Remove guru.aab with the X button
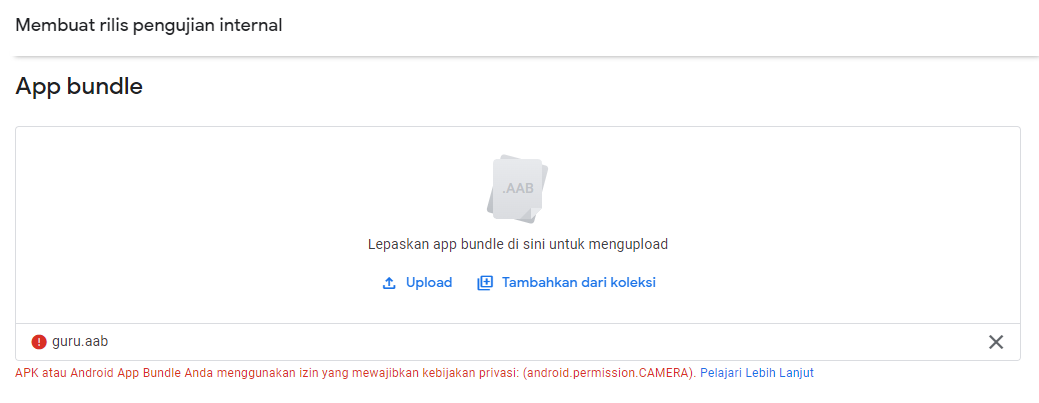Screen dimensions: 1039x403 pos(996,342)
